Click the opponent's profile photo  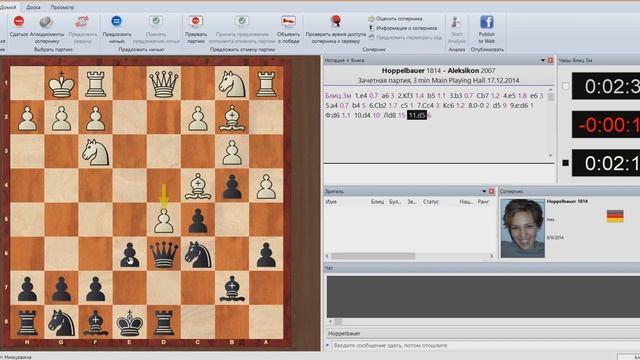click(522, 228)
